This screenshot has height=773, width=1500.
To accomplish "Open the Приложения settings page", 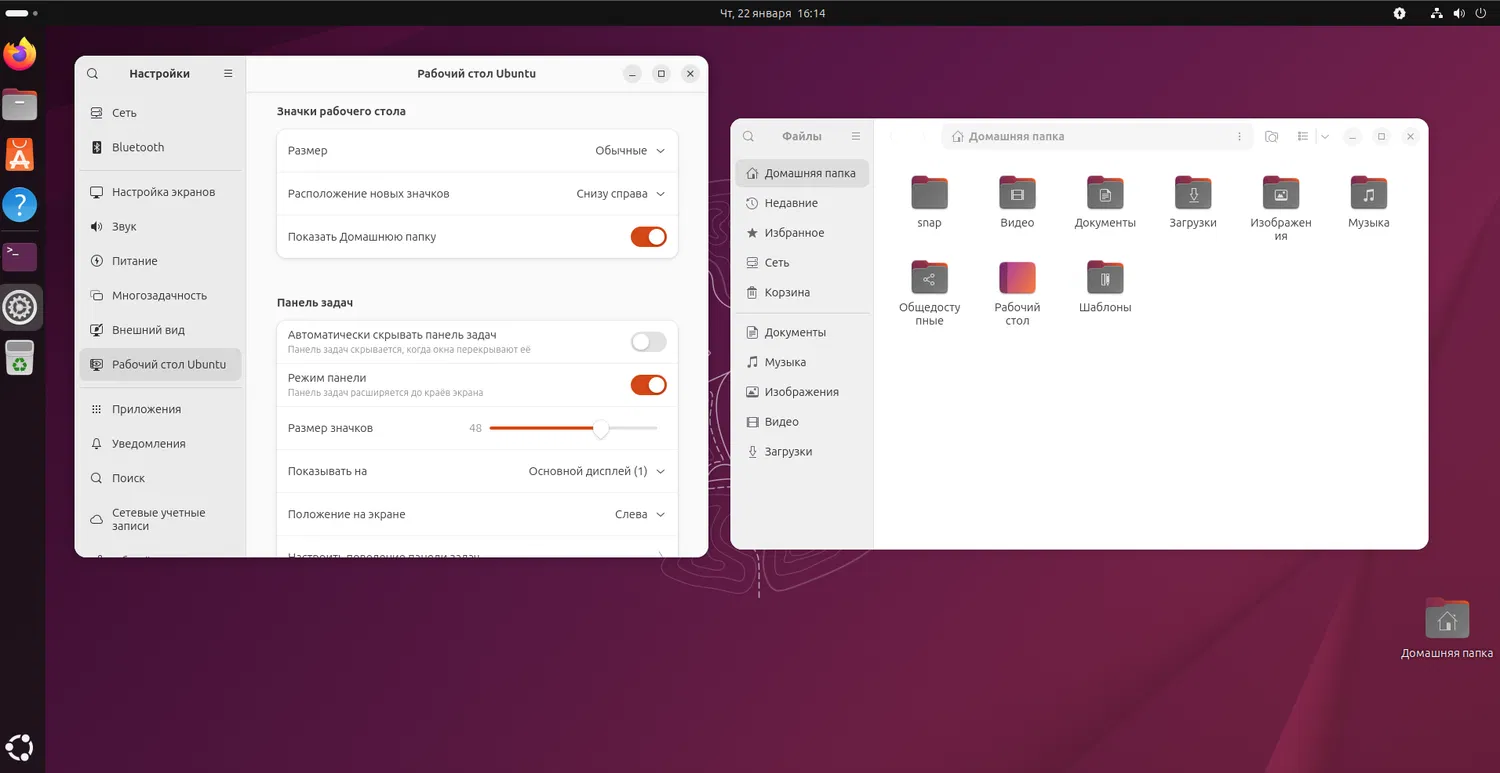I will [x=160, y=409].
